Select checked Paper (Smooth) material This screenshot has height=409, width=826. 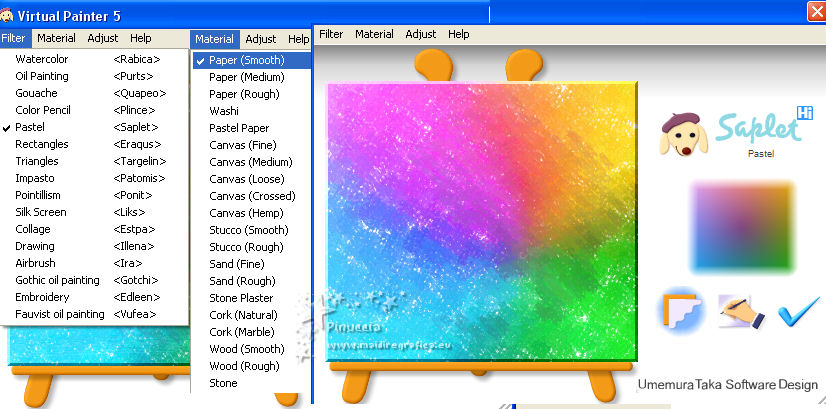coord(251,60)
